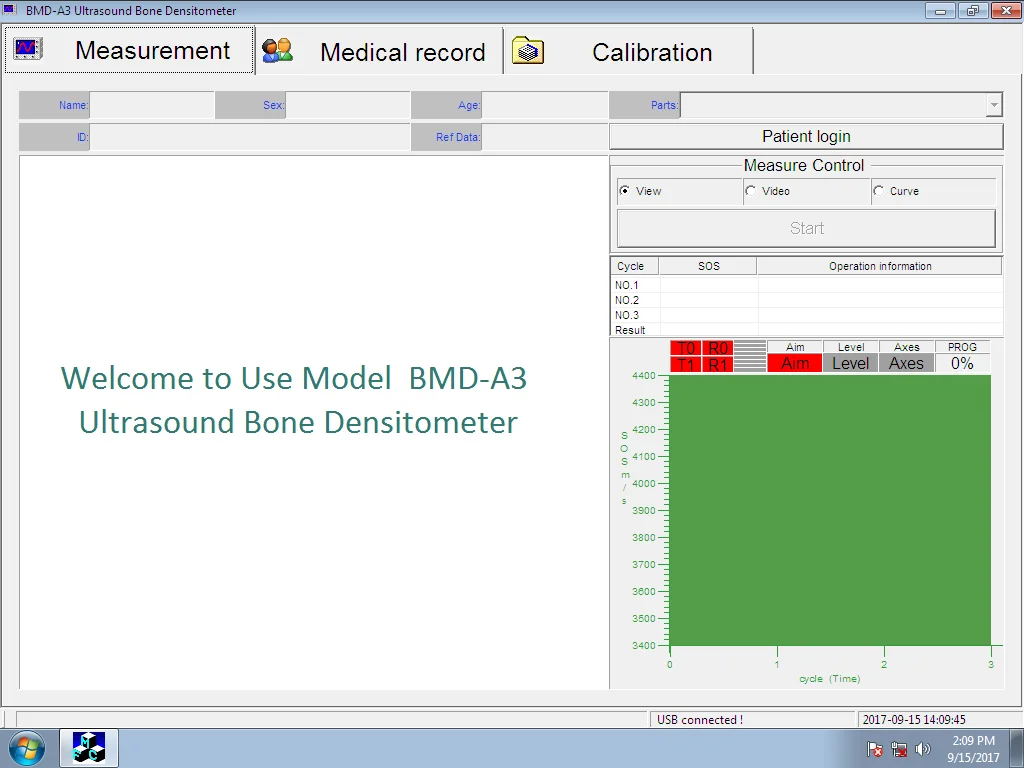Click the Action Center flag tray icon

point(875,749)
